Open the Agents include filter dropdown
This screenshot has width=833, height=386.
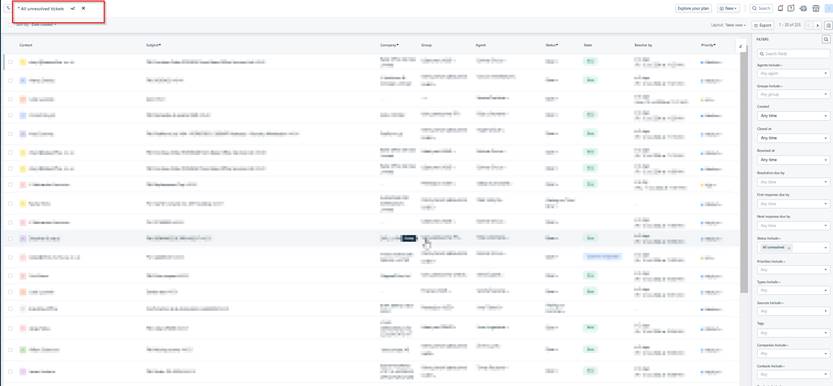(x=793, y=73)
